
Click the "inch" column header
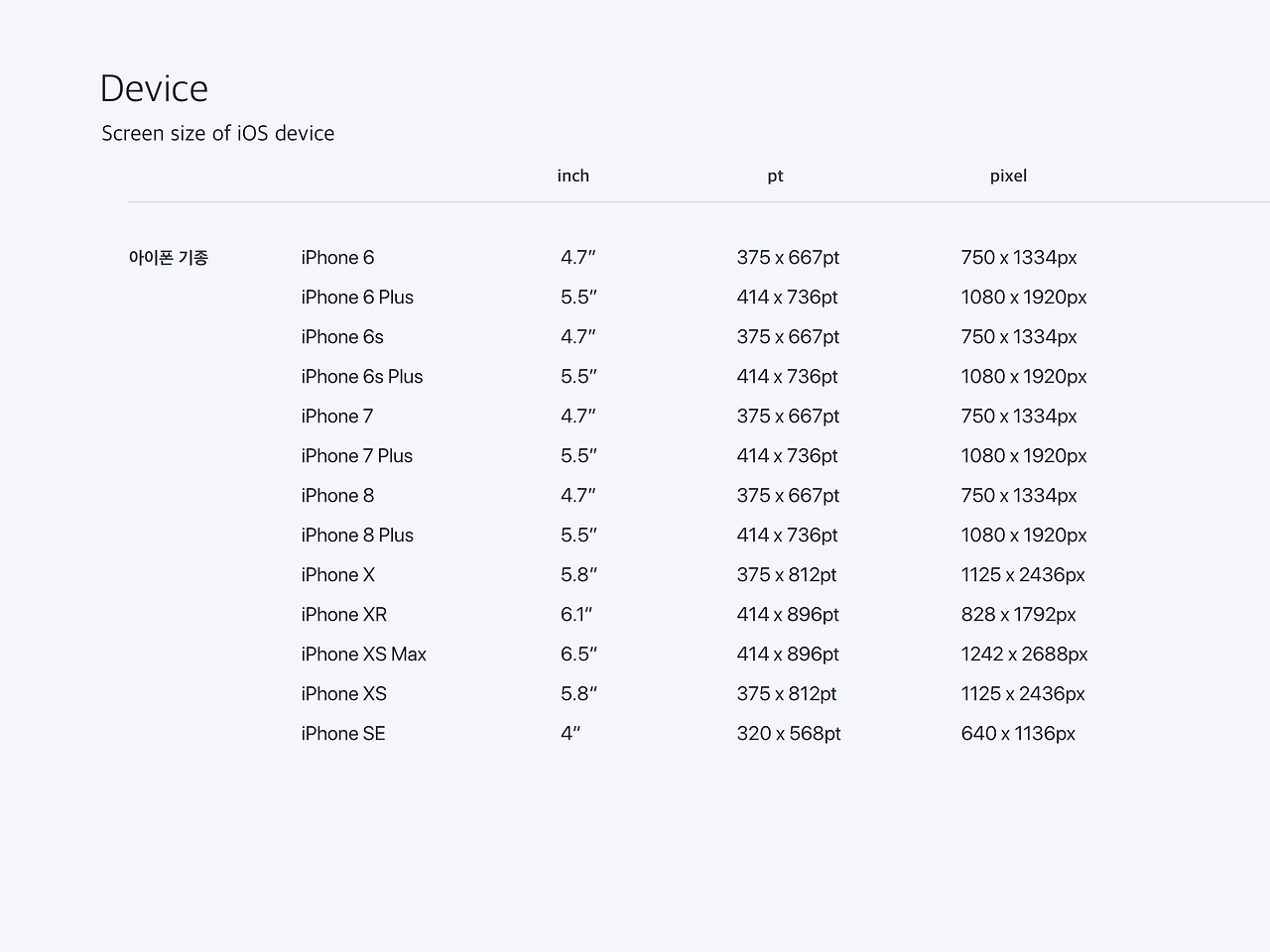click(573, 176)
